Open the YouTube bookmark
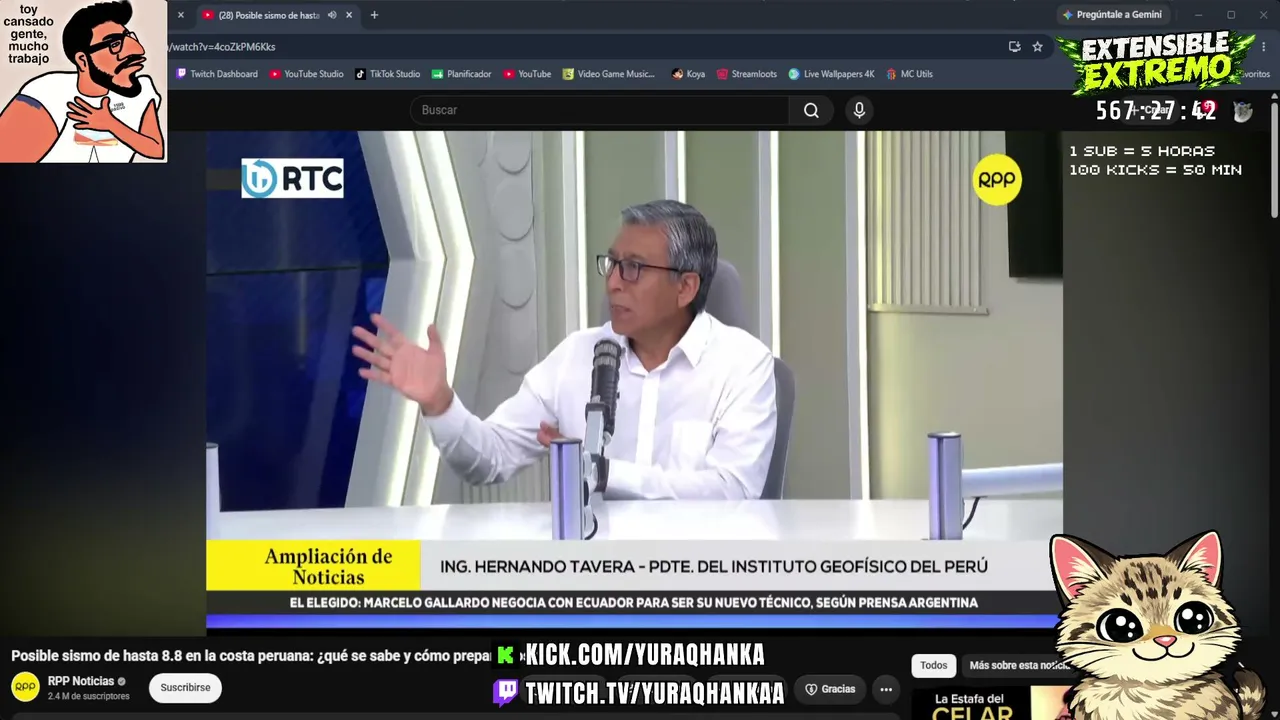 pyautogui.click(x=527, y=74)
